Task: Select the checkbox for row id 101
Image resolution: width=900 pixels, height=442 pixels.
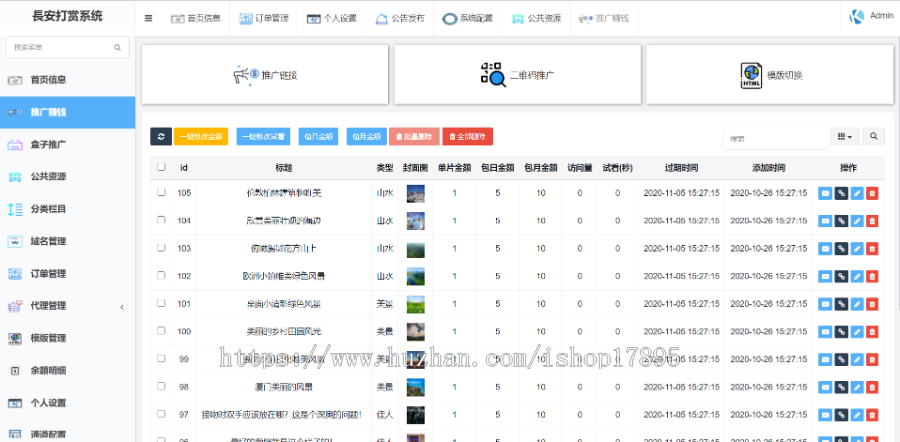Action: click(x=161, y=303)
